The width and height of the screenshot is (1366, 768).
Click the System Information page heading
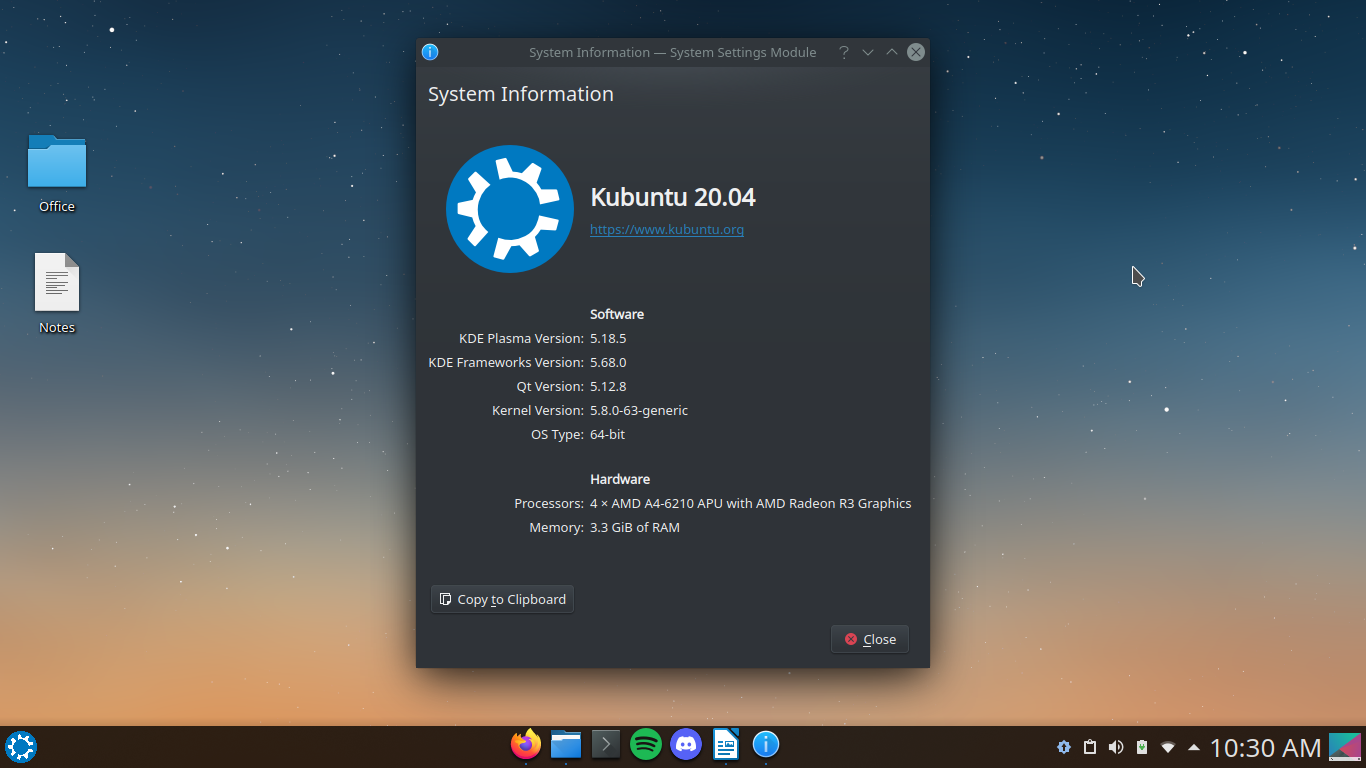click(x=521, y=94)
